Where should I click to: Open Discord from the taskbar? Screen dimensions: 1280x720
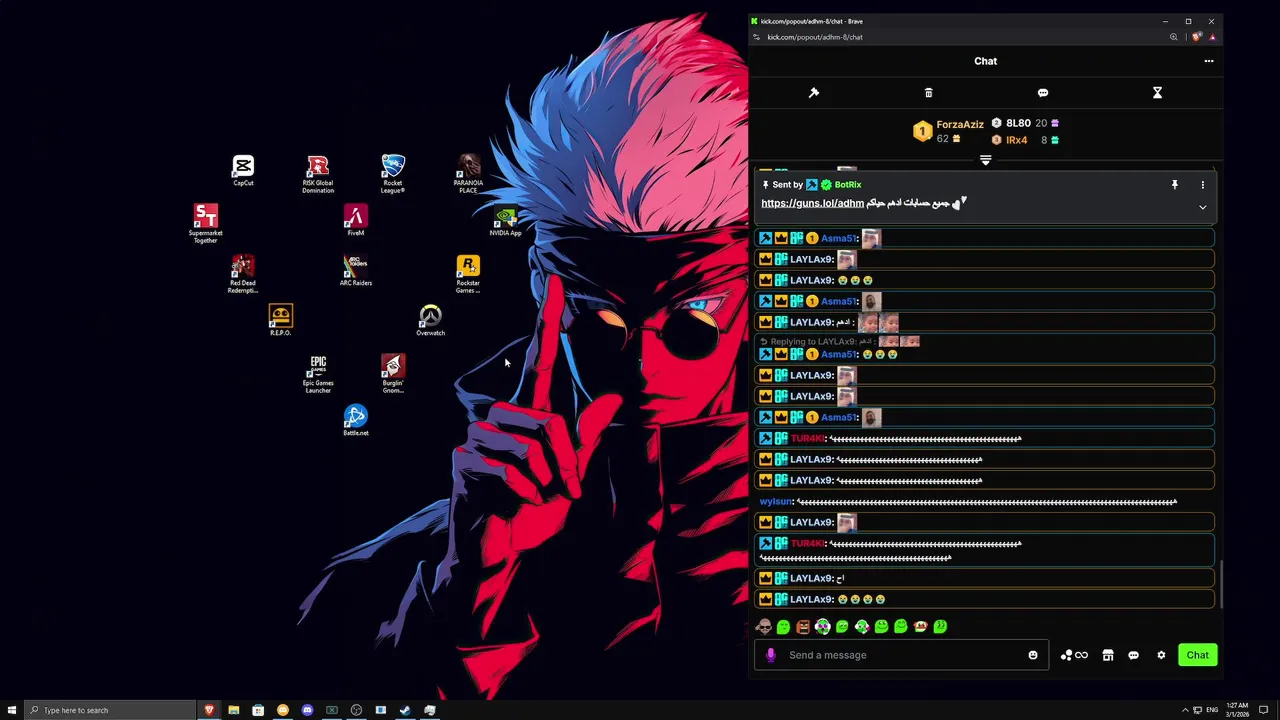(x=307, y=710)
